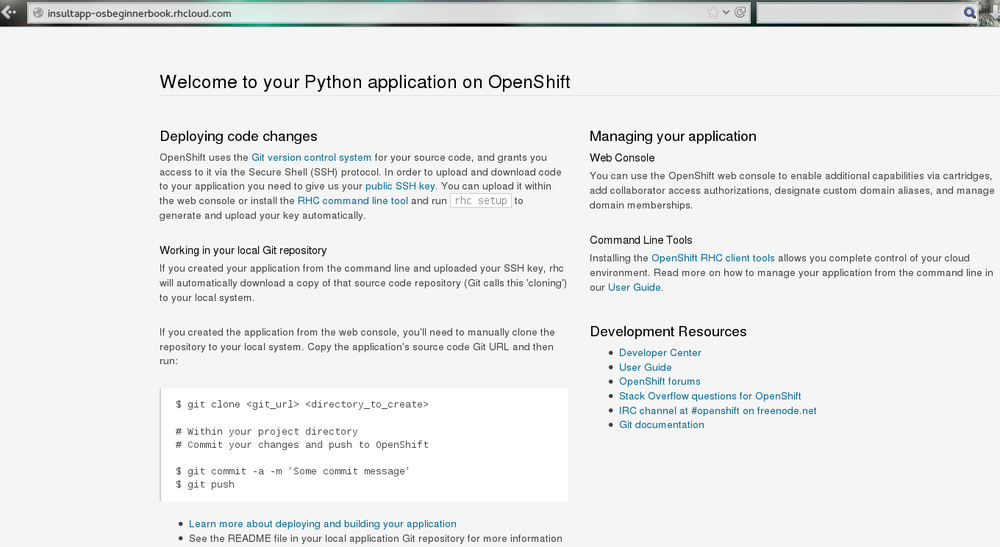The height and width of the screenshot is (547, 1000).
Task: Click the Command Line Tools subheading
Action: coord(640,240)
